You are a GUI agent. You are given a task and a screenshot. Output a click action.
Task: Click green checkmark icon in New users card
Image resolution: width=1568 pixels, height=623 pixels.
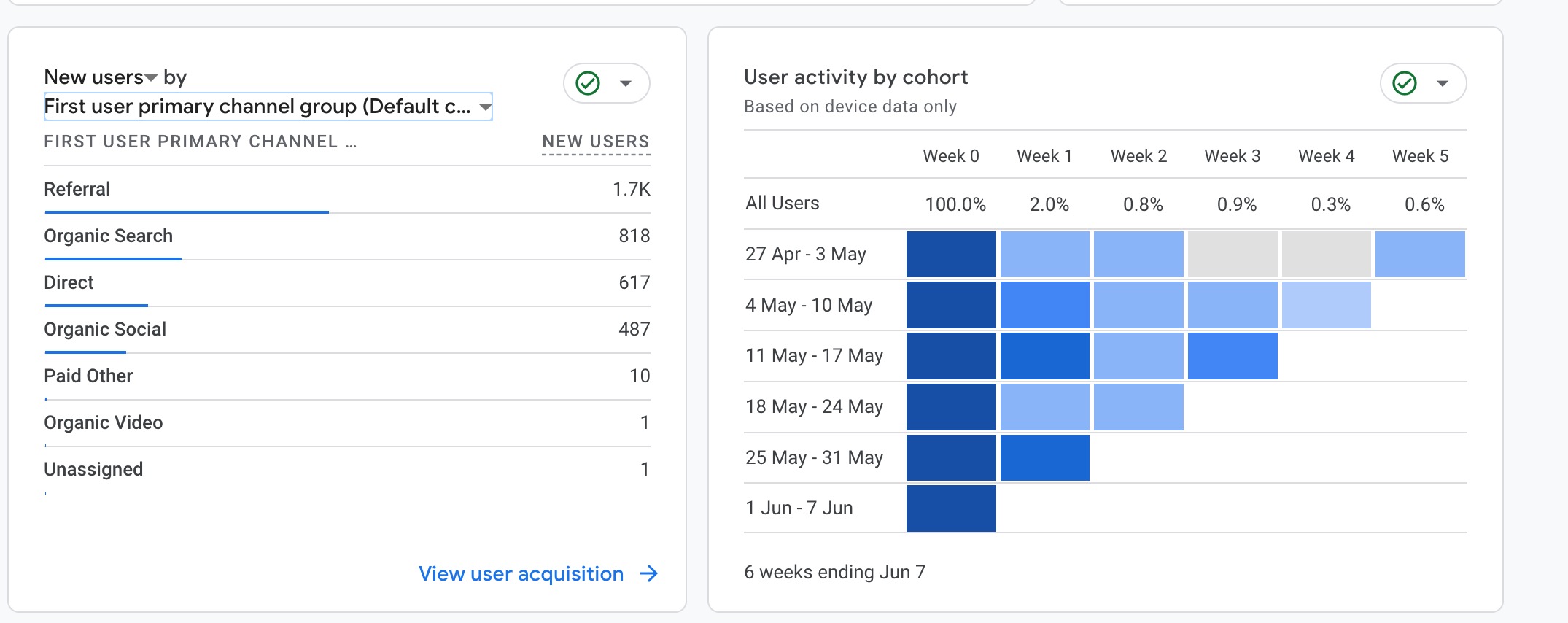pos(588,83)
